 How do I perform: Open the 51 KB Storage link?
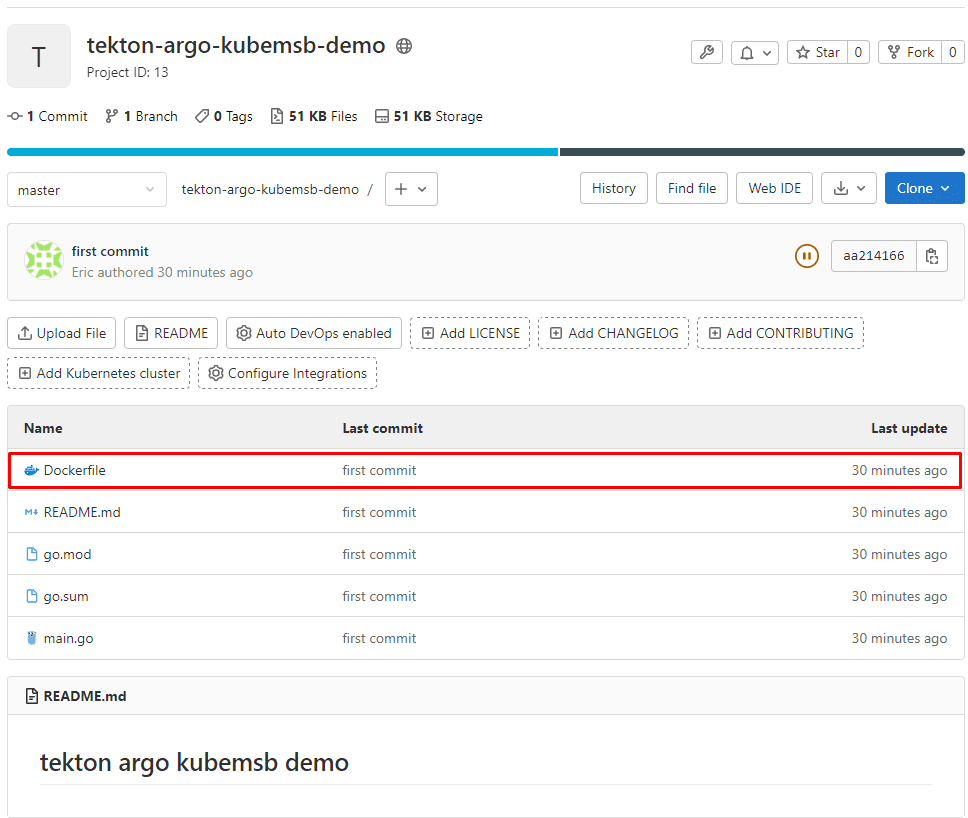[x=429, y=116]
